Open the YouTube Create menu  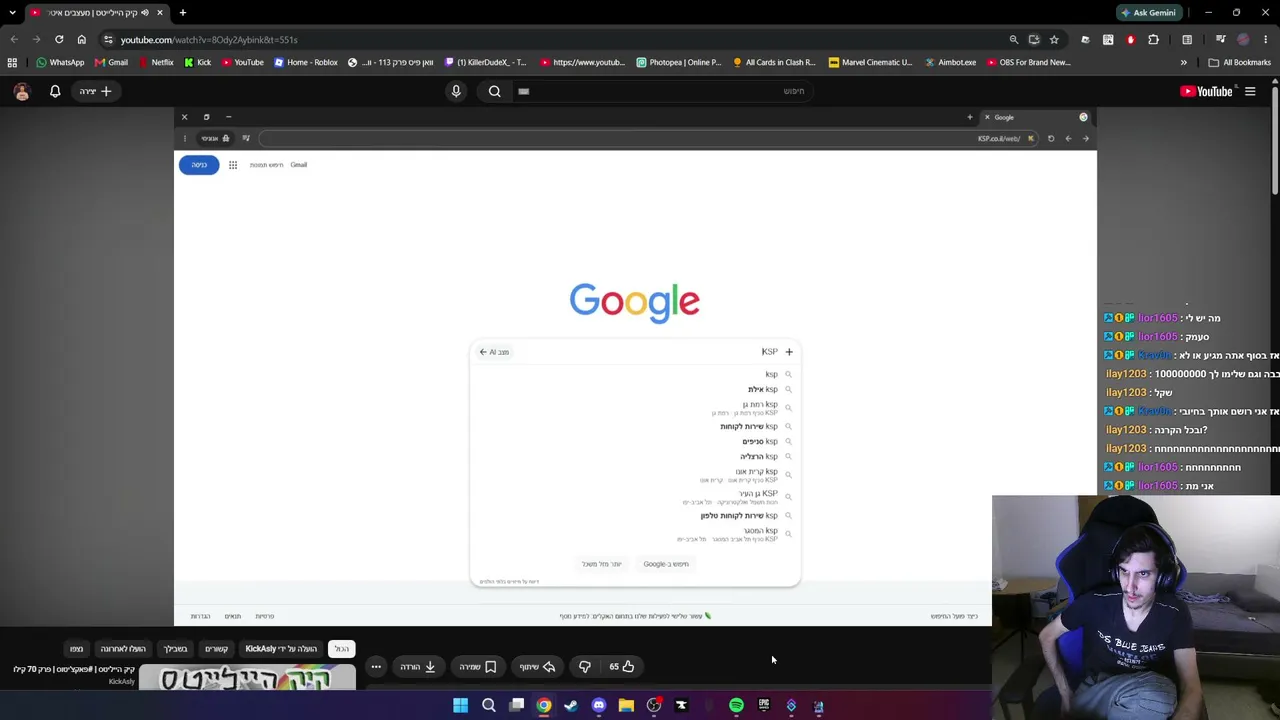[x=95, y=91]
